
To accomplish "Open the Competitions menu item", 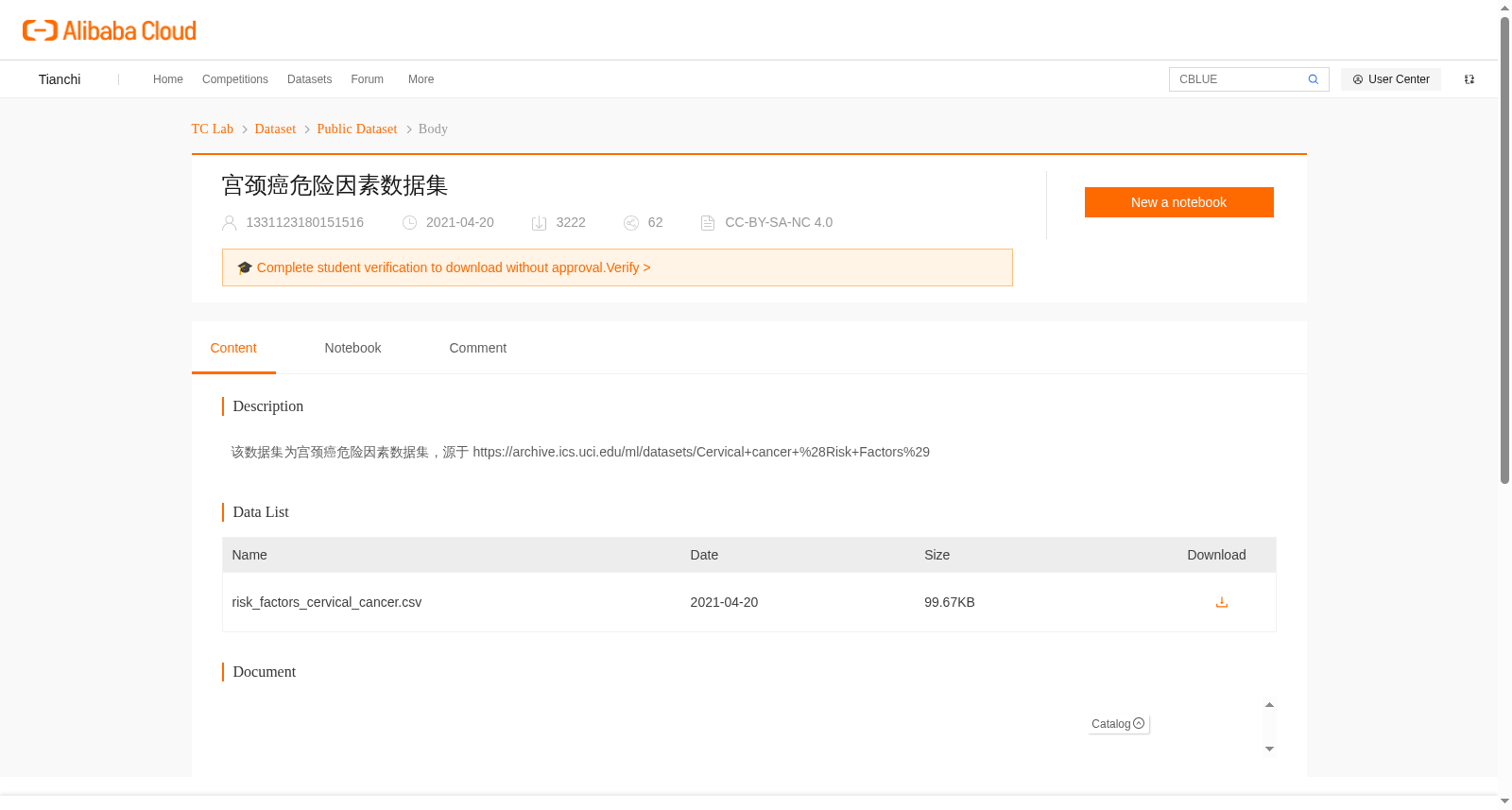I will [235, 79].
